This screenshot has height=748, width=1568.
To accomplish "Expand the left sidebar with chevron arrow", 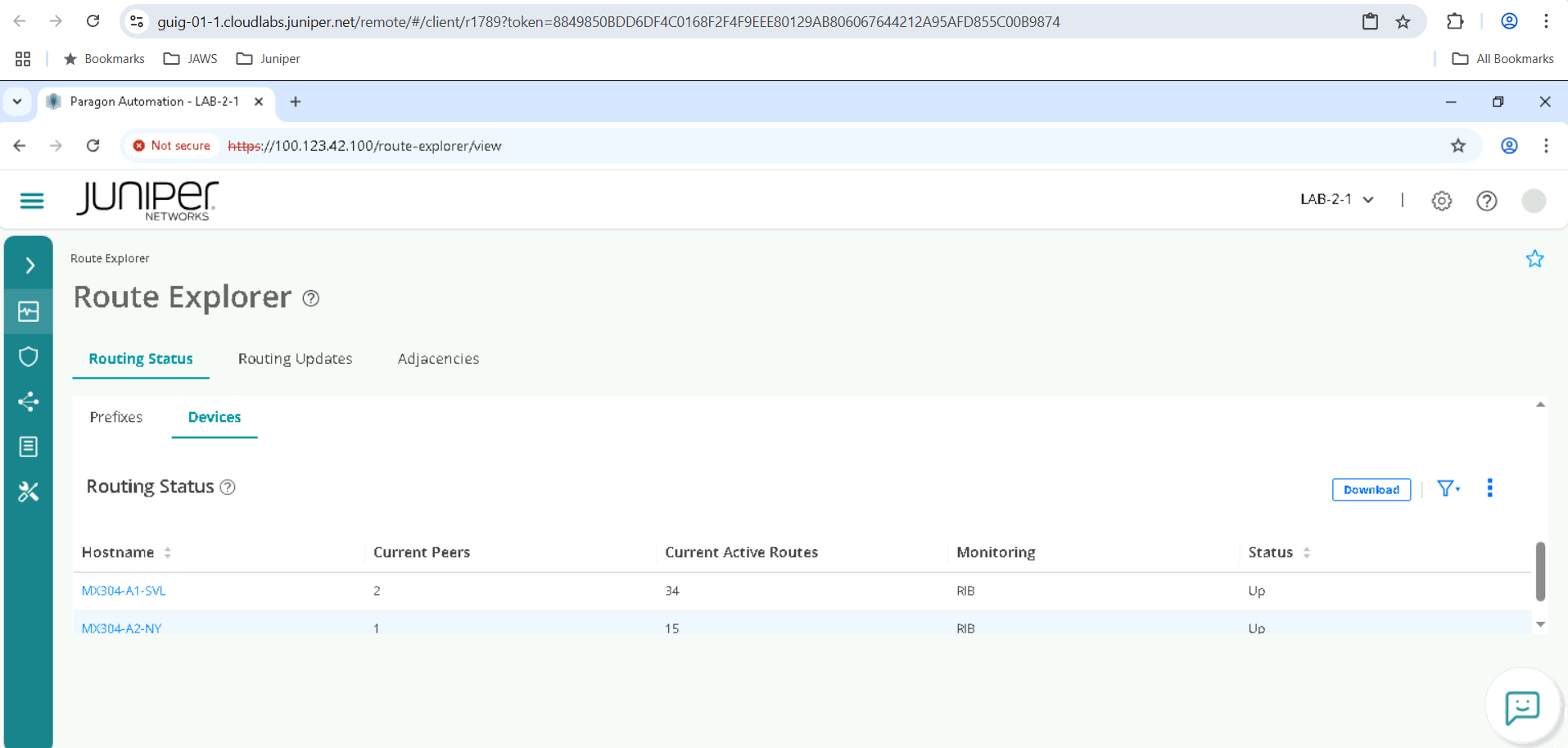I will [x=29, y=265].
